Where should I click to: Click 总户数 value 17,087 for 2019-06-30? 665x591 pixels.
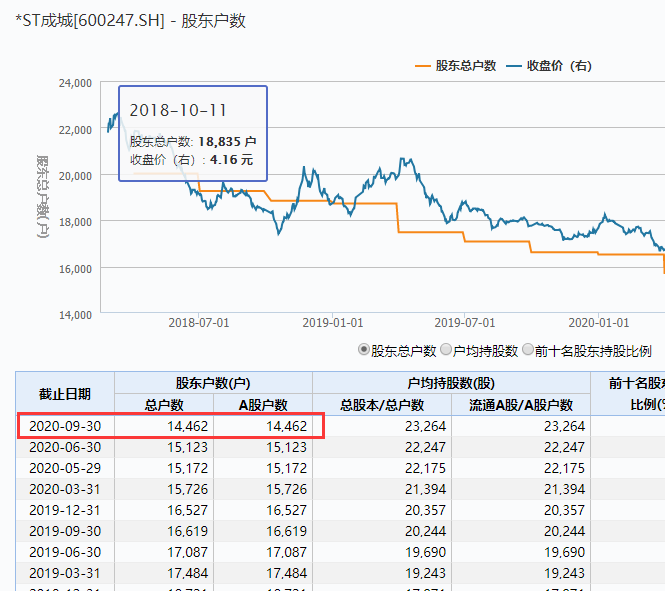pos(187,552)
